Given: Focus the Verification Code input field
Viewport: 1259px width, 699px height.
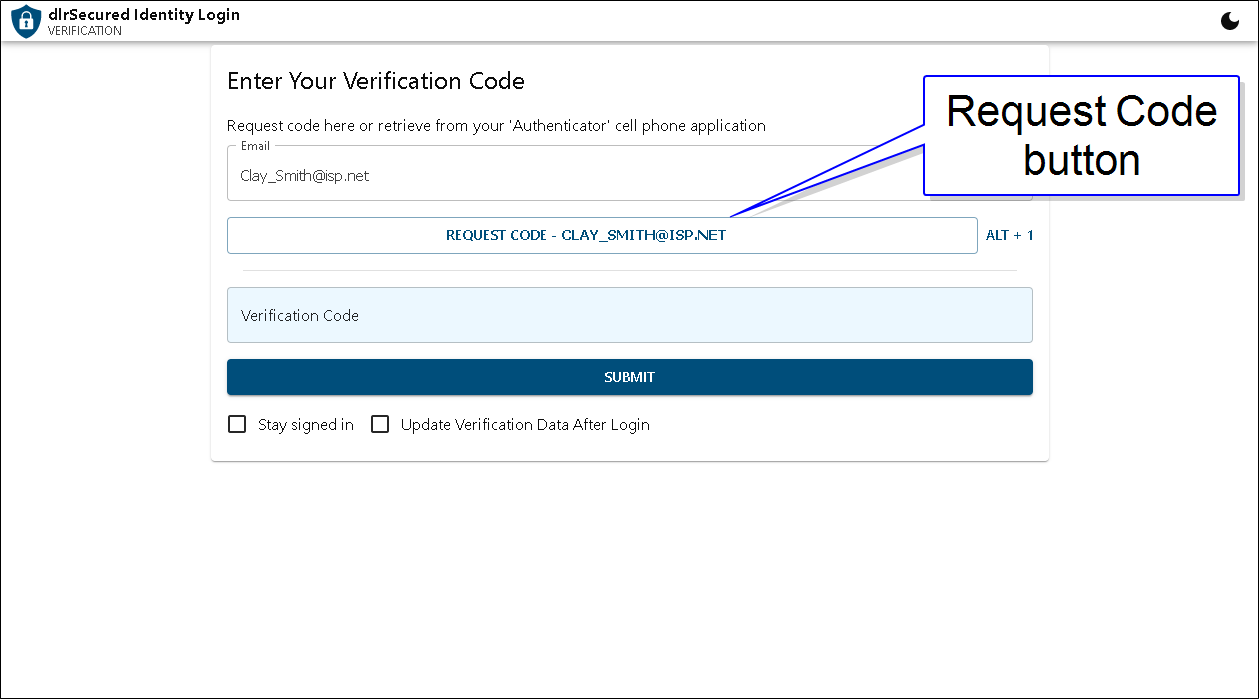Looking at the screenshot, I should click(629, 315).
